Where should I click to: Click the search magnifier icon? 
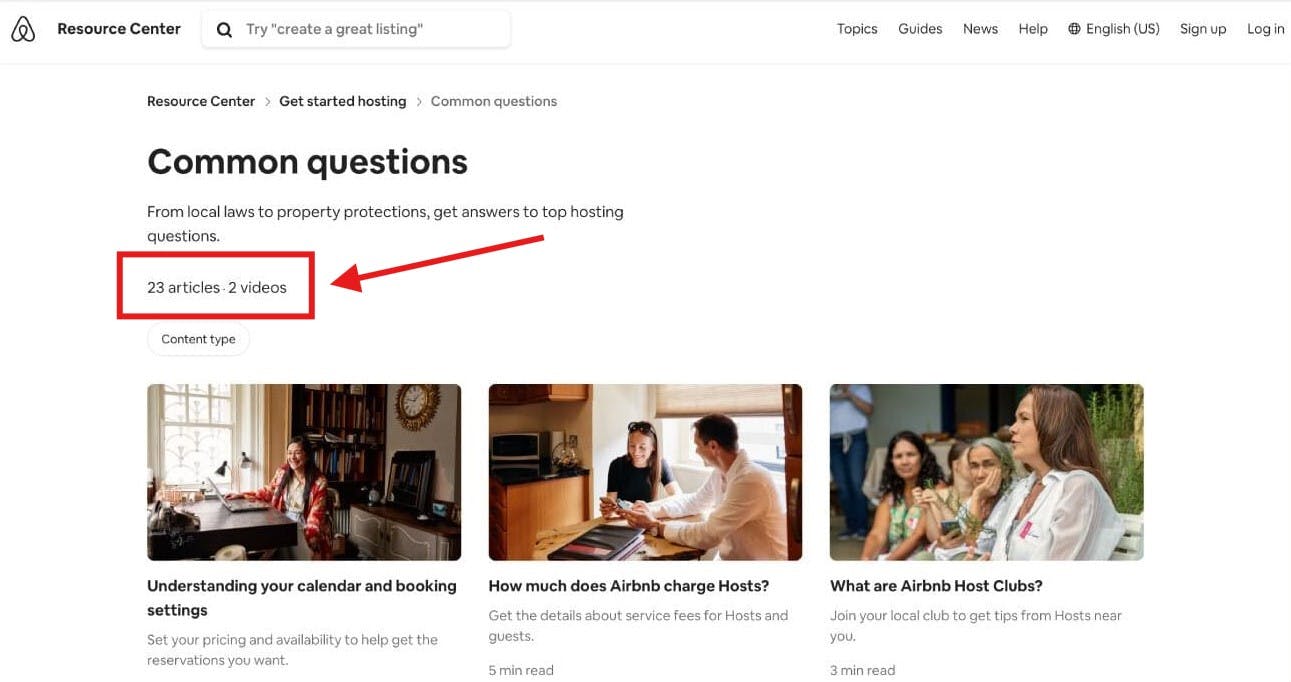[x=225, y=30]
